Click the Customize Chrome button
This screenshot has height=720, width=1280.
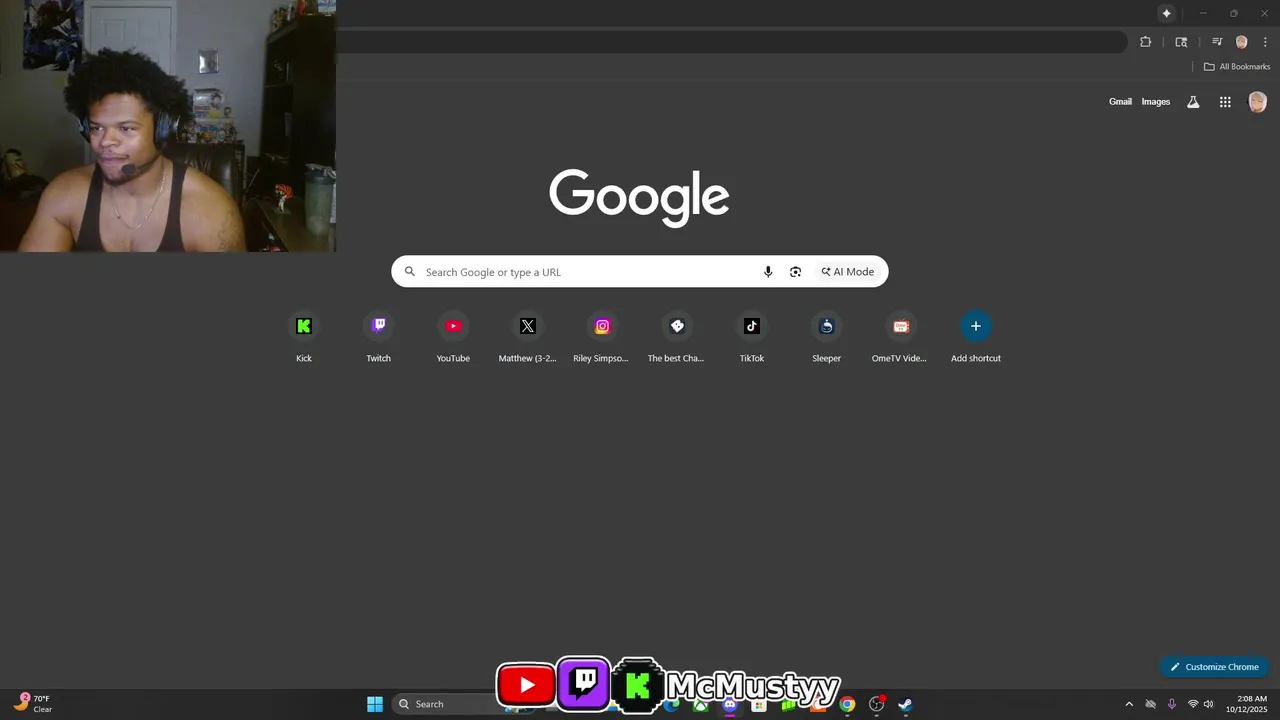(1214, 667)
